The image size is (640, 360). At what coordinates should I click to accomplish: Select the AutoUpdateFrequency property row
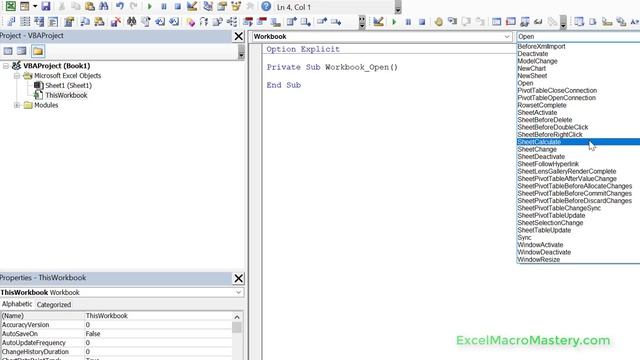coord(116,342)
